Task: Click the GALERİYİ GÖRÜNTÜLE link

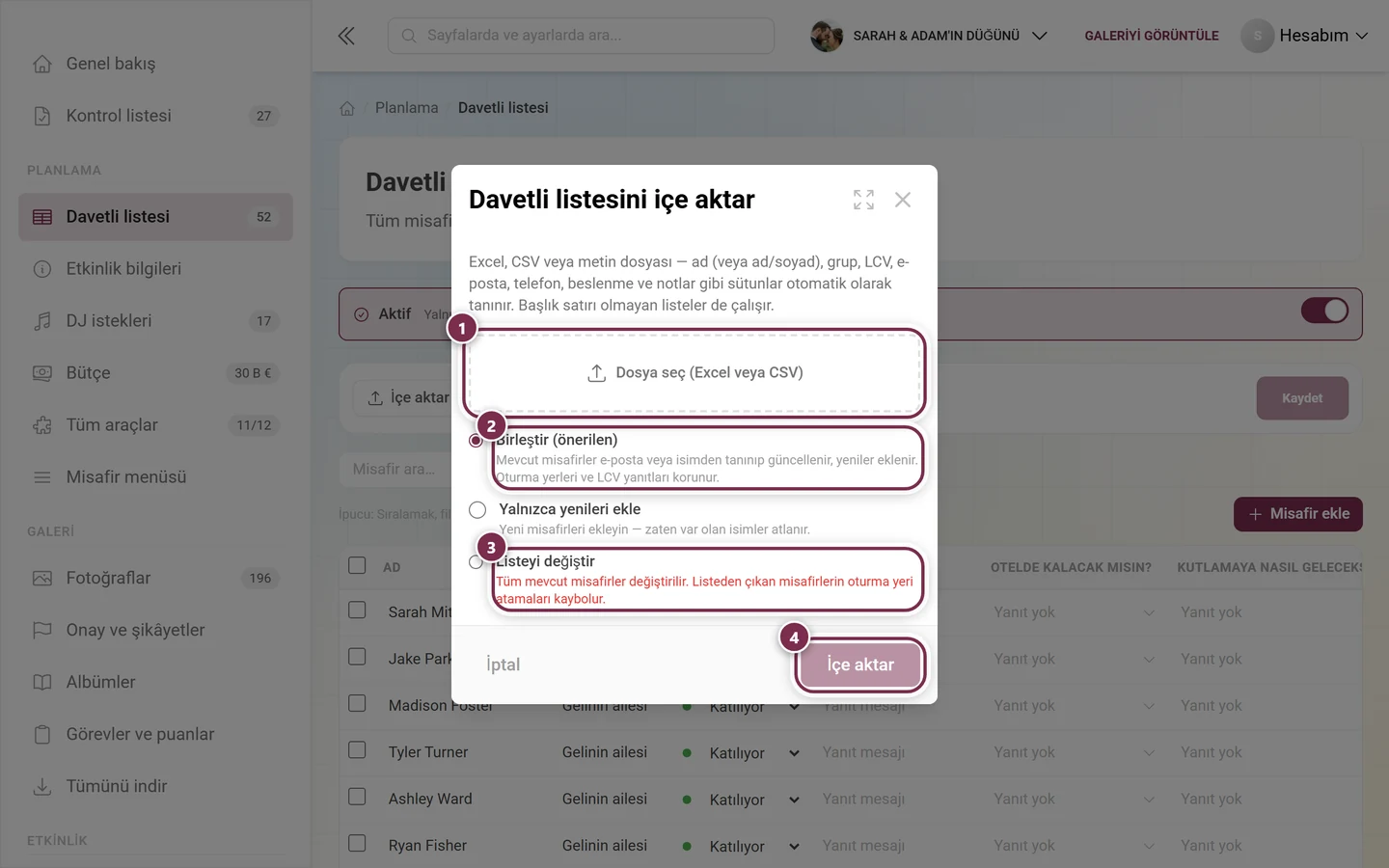Action: (x=1152, y=36)
